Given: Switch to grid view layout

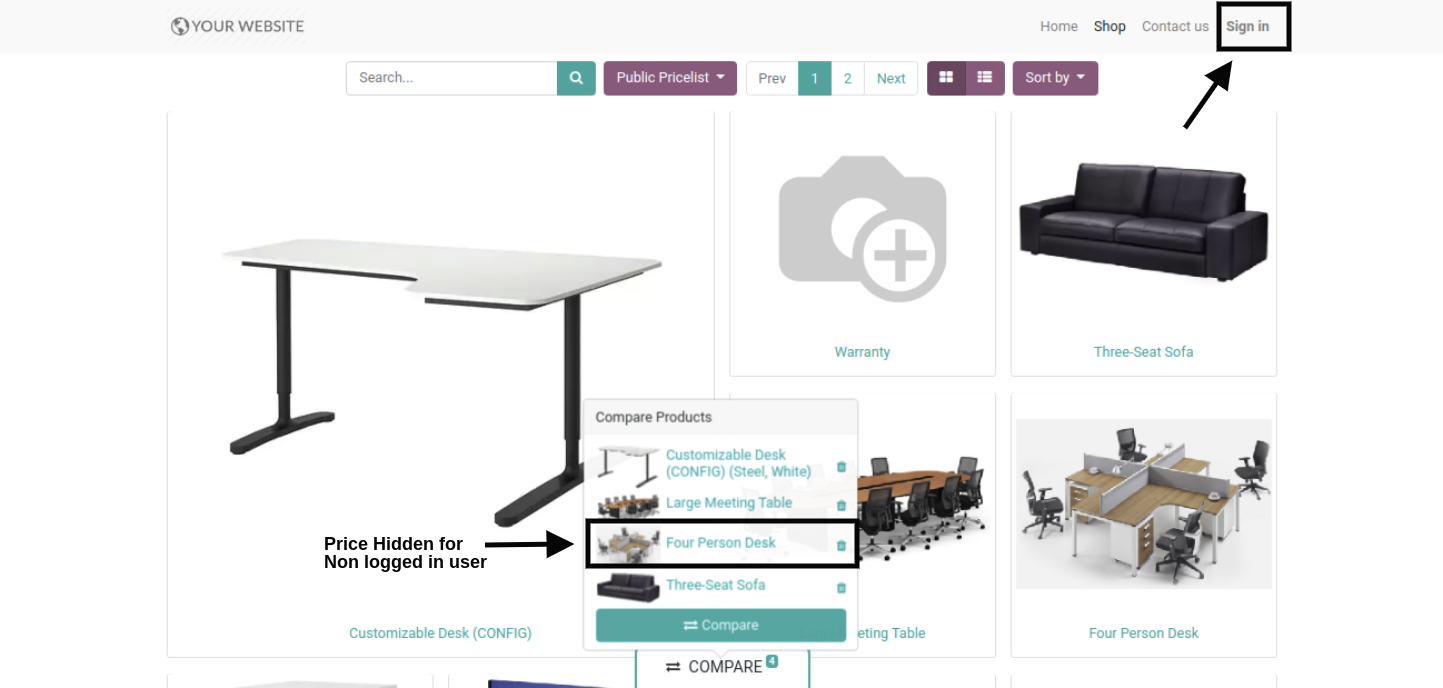Looking at the screenshot, I should pyautogui.click(x=946, y=78).
